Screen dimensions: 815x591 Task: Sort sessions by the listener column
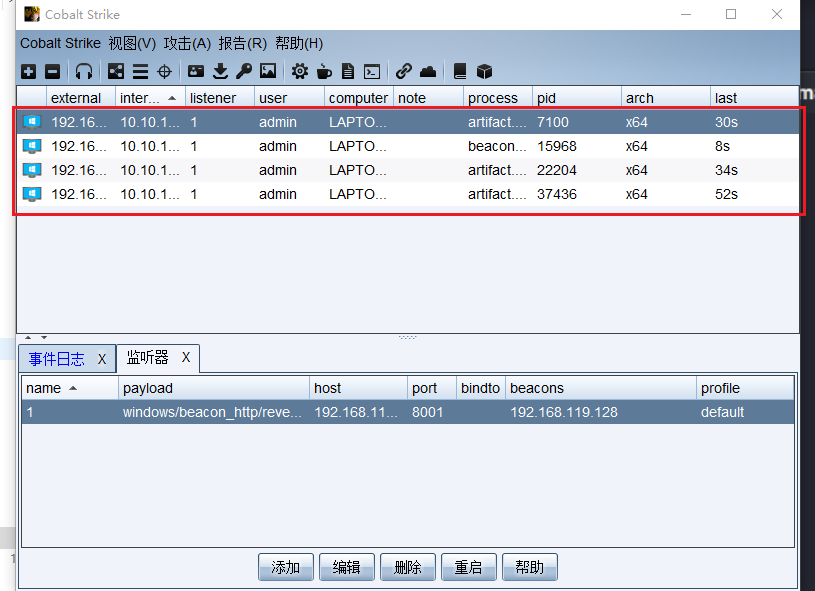pos(220,98)
